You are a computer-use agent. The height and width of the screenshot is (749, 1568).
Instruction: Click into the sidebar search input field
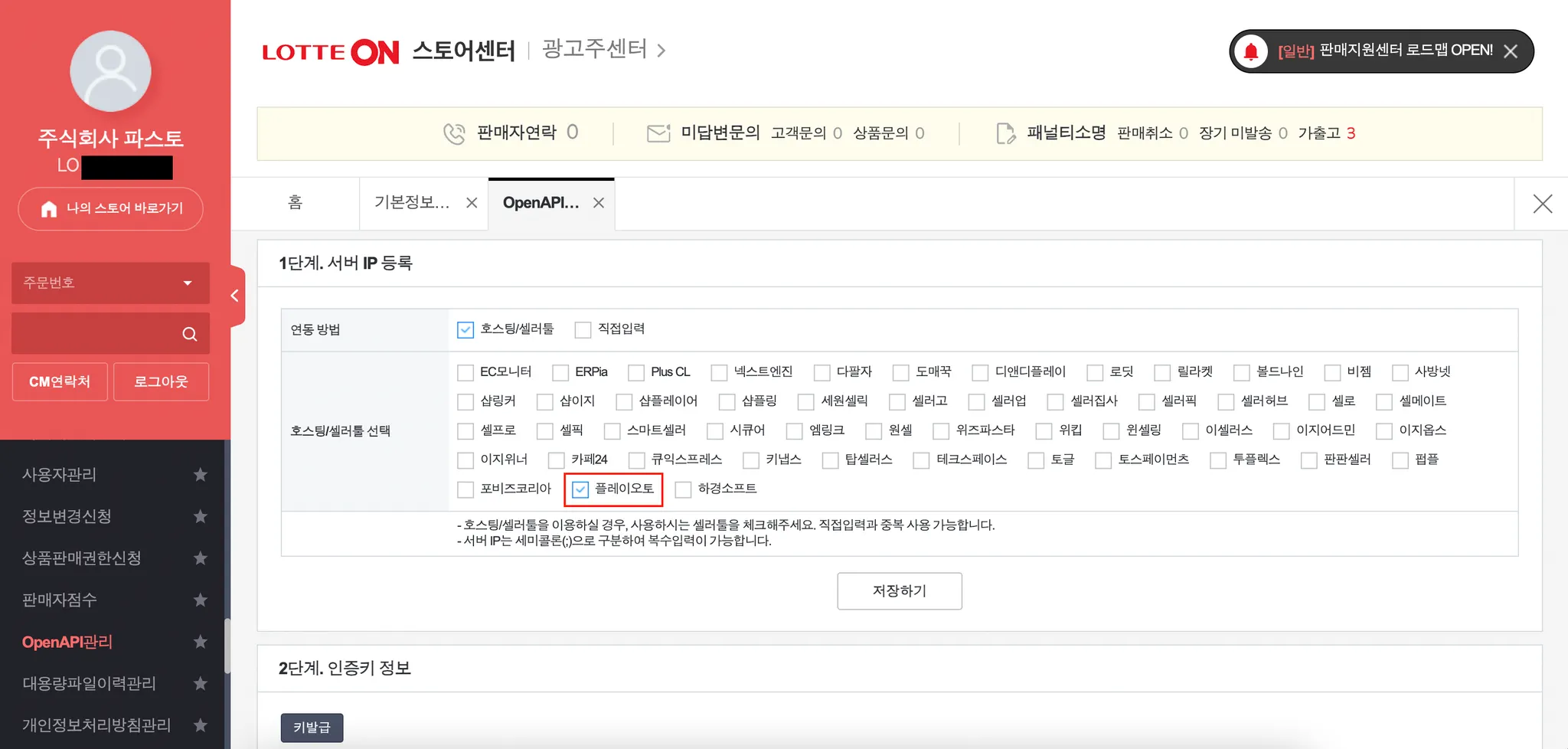(96, 334)
